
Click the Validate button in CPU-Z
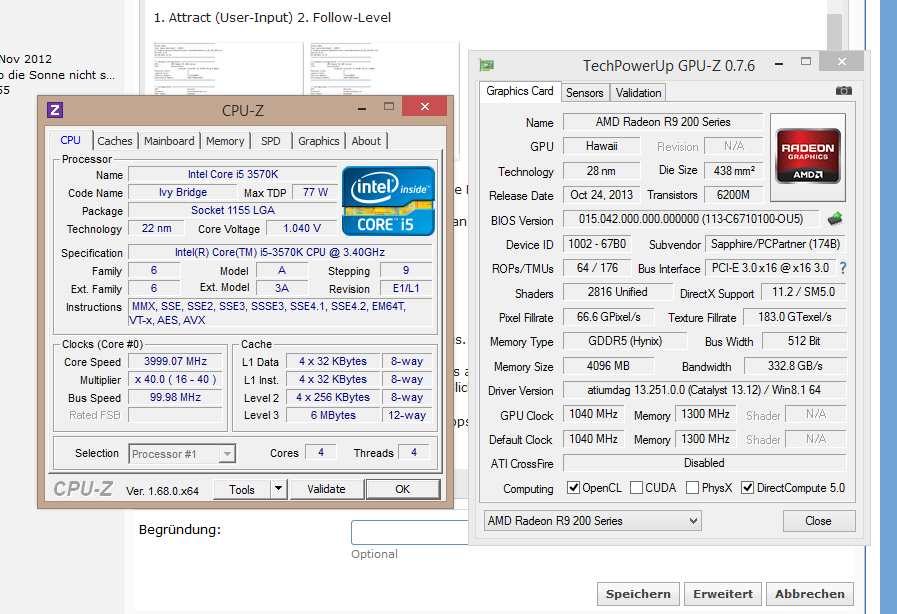326,489
